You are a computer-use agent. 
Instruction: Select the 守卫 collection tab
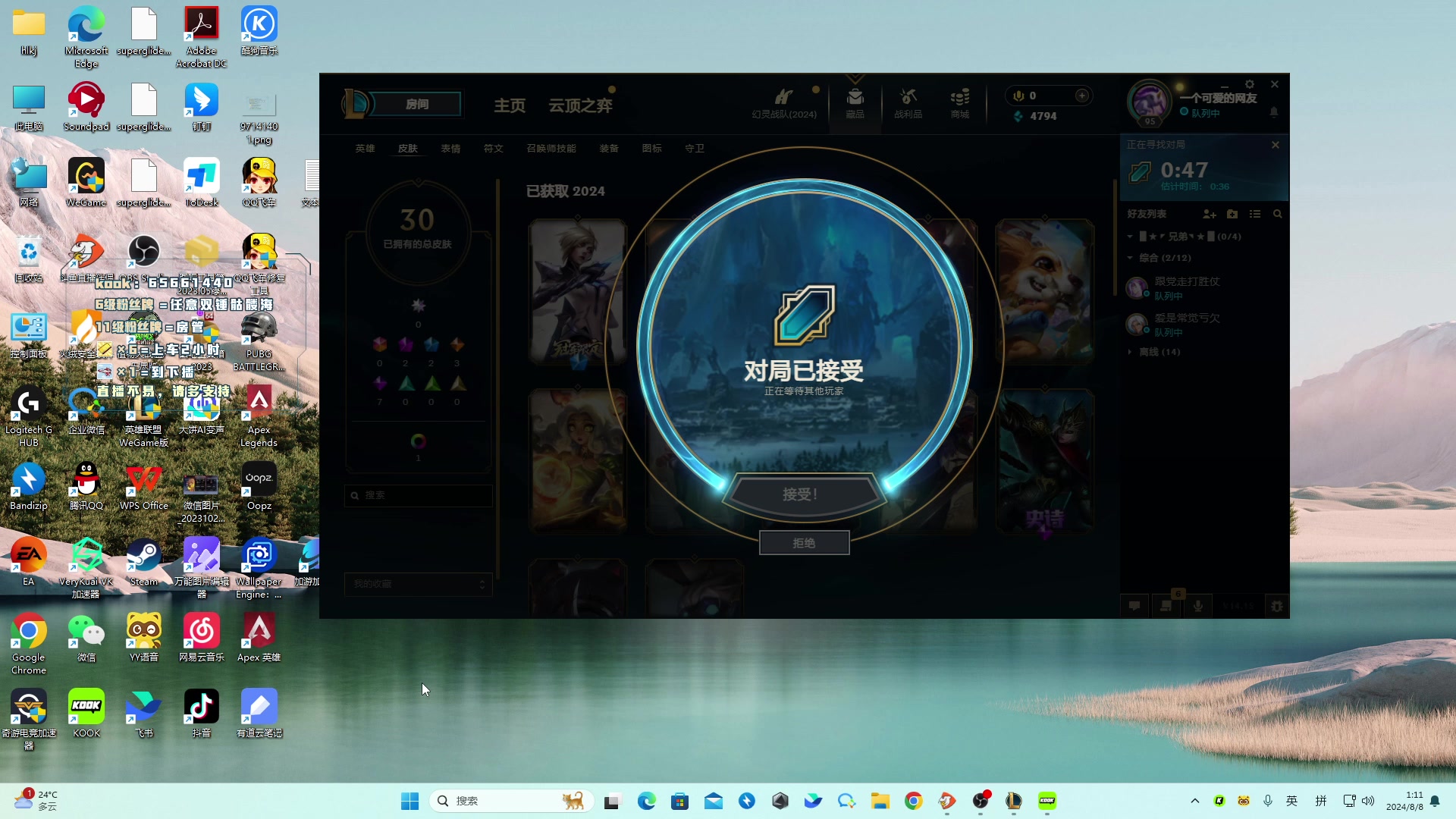(695, 149)
